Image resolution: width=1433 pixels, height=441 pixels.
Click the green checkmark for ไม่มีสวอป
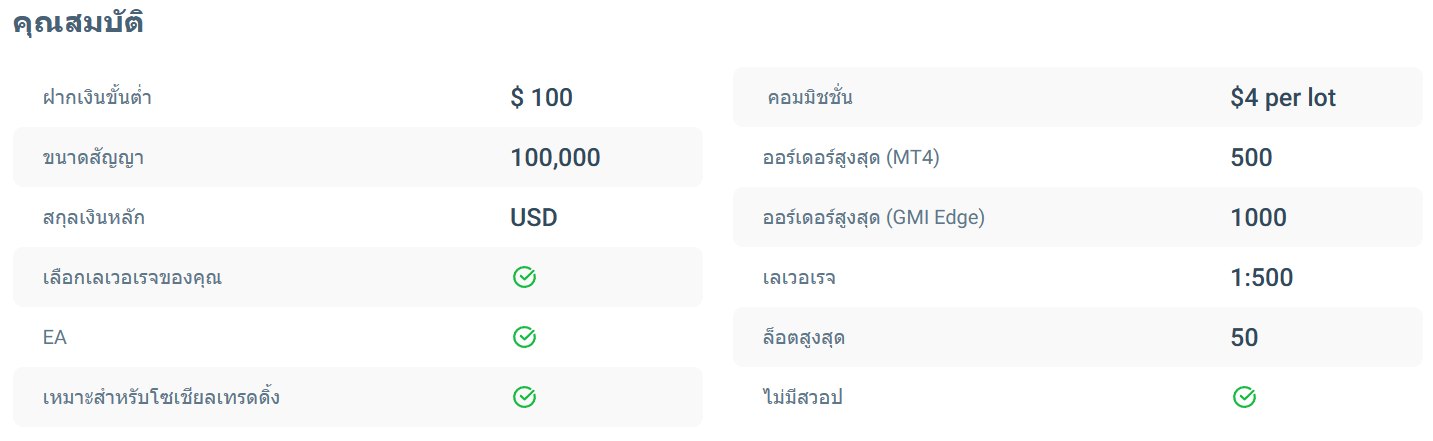[x=1244, y=398]
